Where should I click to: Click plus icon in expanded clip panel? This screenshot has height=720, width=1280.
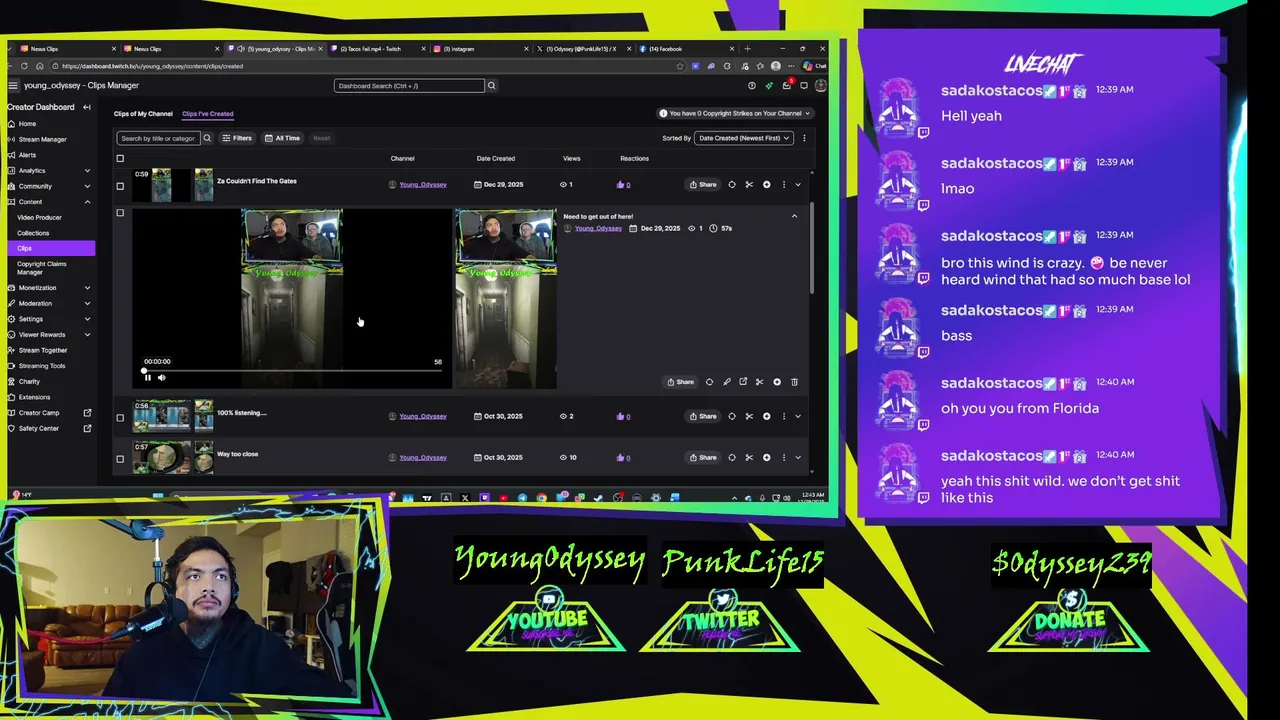tap(777, 382)
